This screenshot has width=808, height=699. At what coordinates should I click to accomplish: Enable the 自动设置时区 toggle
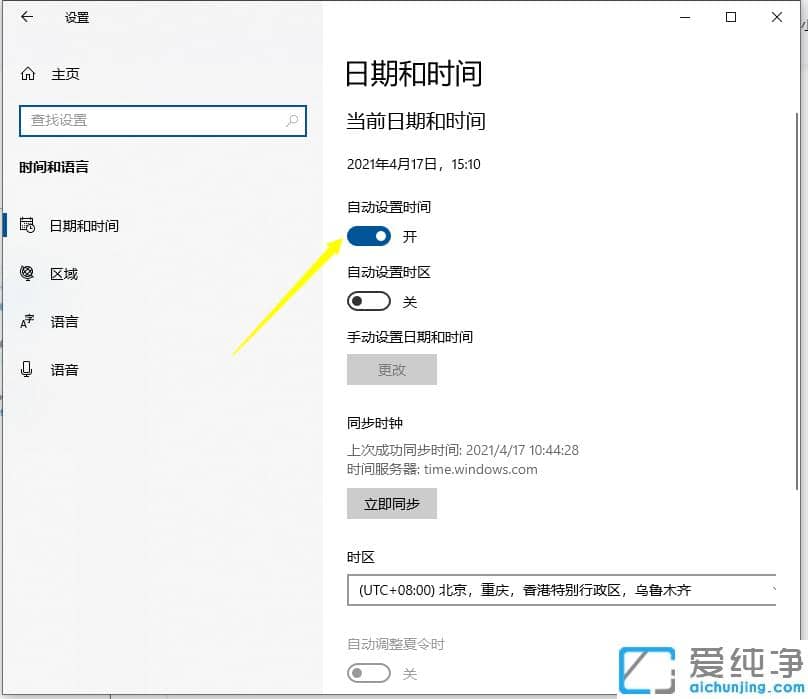pos(368,301)
